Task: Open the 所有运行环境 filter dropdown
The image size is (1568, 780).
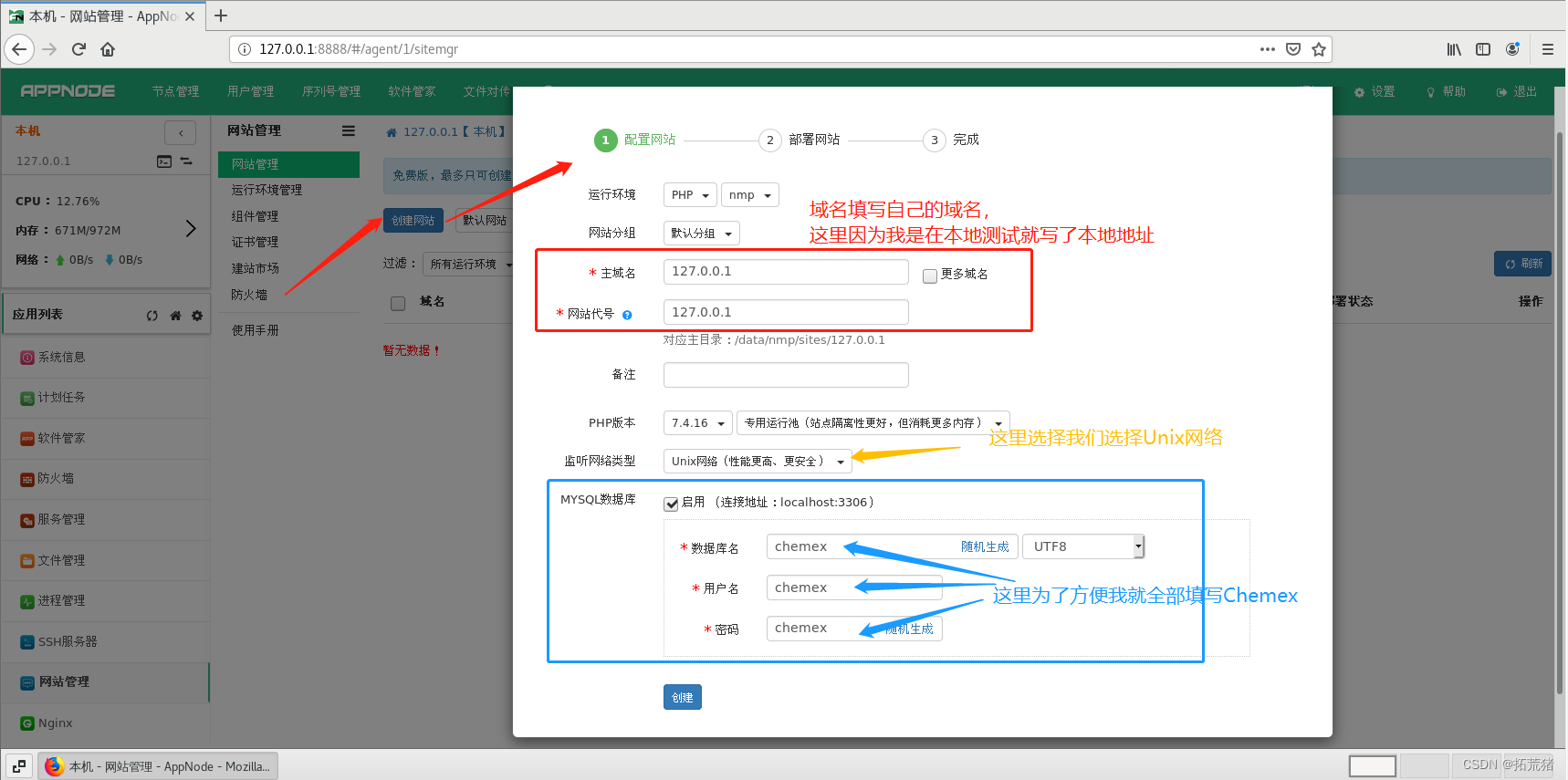Action: (471, 265)
